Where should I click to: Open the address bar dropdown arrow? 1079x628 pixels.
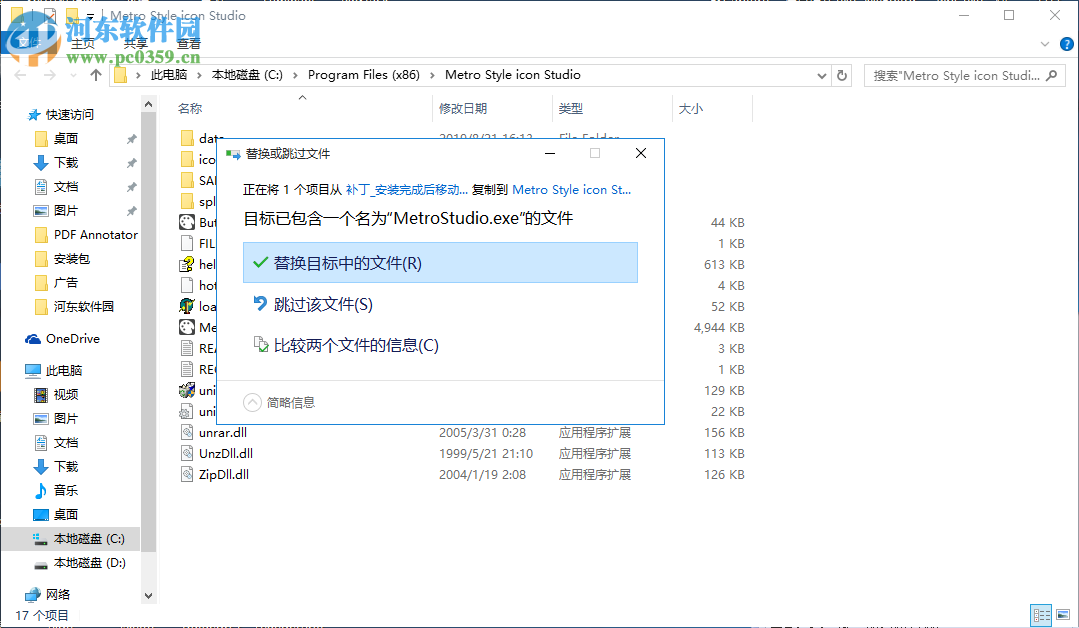click(x=821, y=74)
